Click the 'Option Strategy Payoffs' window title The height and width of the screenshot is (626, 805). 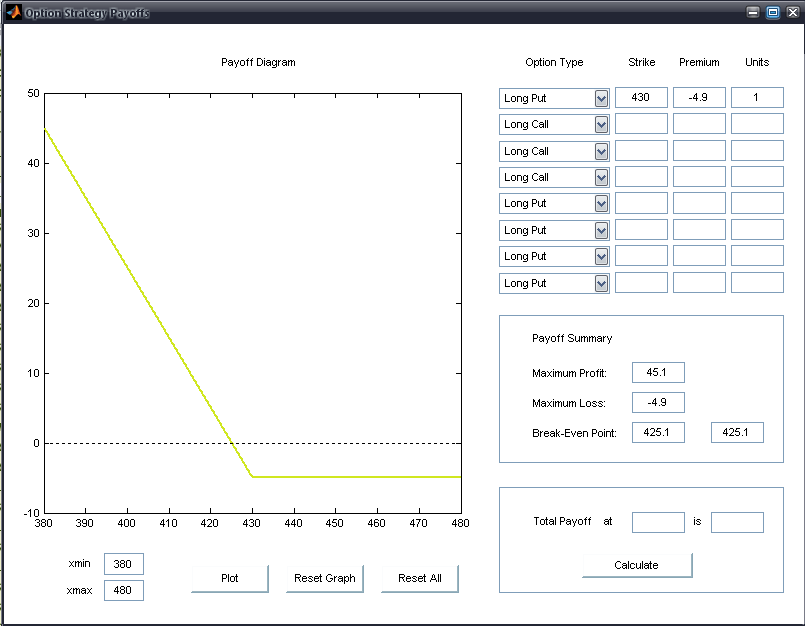[x=87, y=13]
